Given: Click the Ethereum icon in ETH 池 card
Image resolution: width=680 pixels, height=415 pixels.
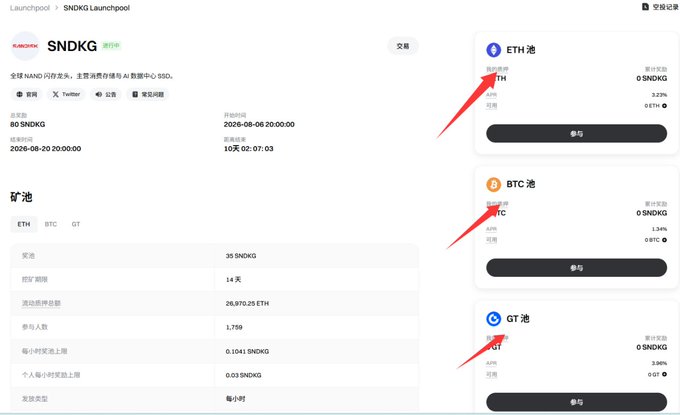Looking at the screenshot, I should coord(494,50).
